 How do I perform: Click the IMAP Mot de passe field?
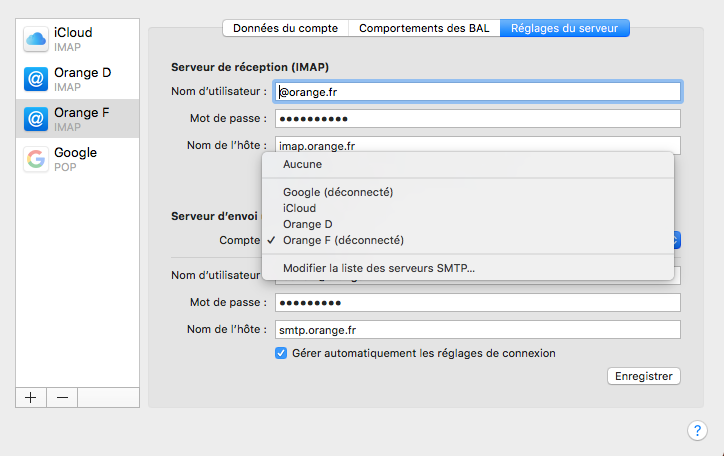coord(478,119)
